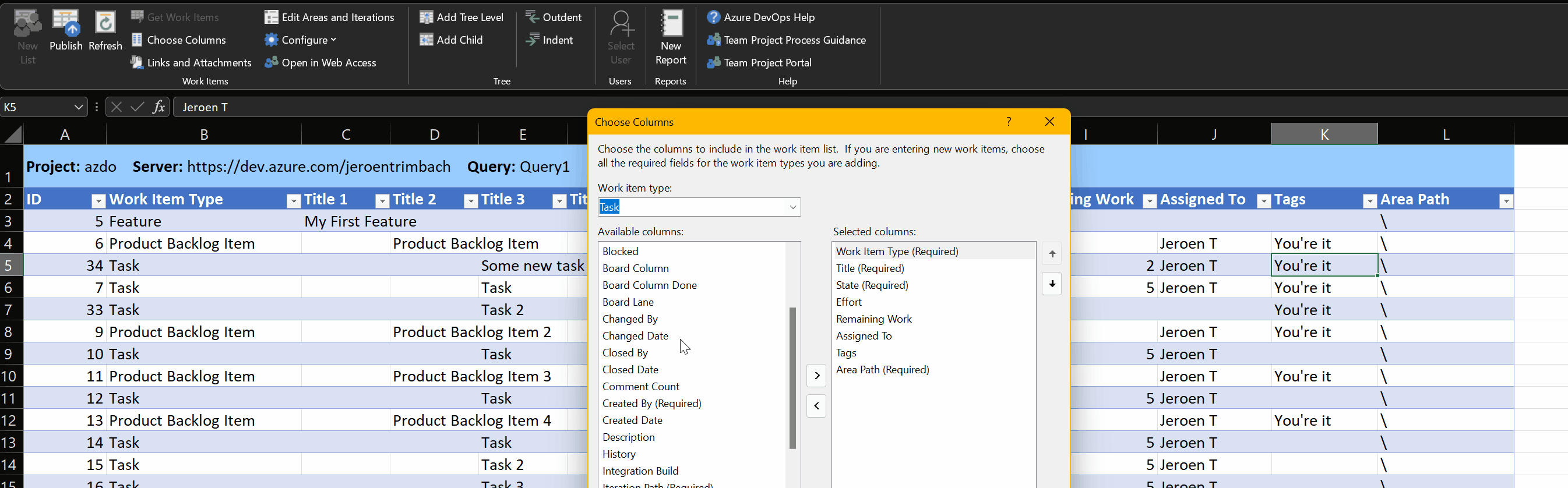Open the Name Box dropdown
The image size is (1568, 488).
point(79,107)
